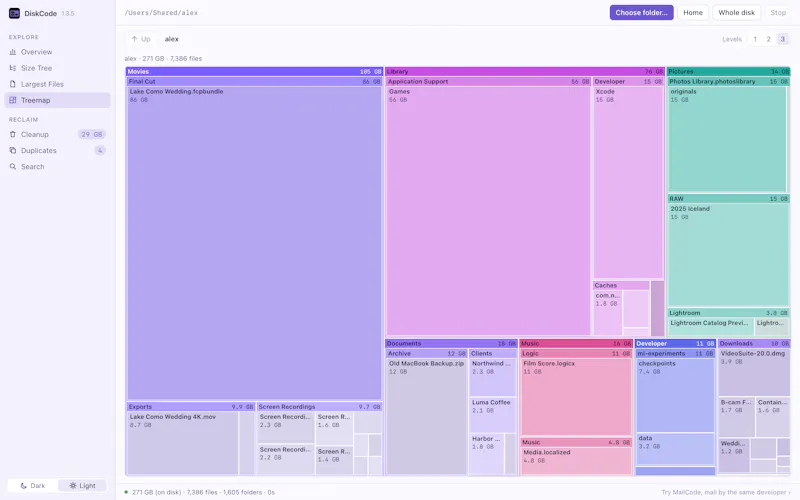Click the Size Tree icon
Viewport: 800px width, 500px height.
[13, 68]
